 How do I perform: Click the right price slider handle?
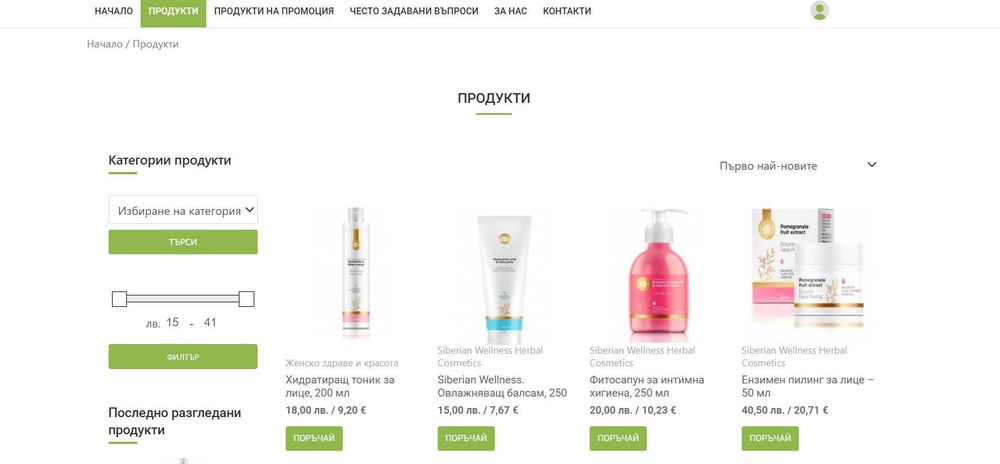(247, 299)
